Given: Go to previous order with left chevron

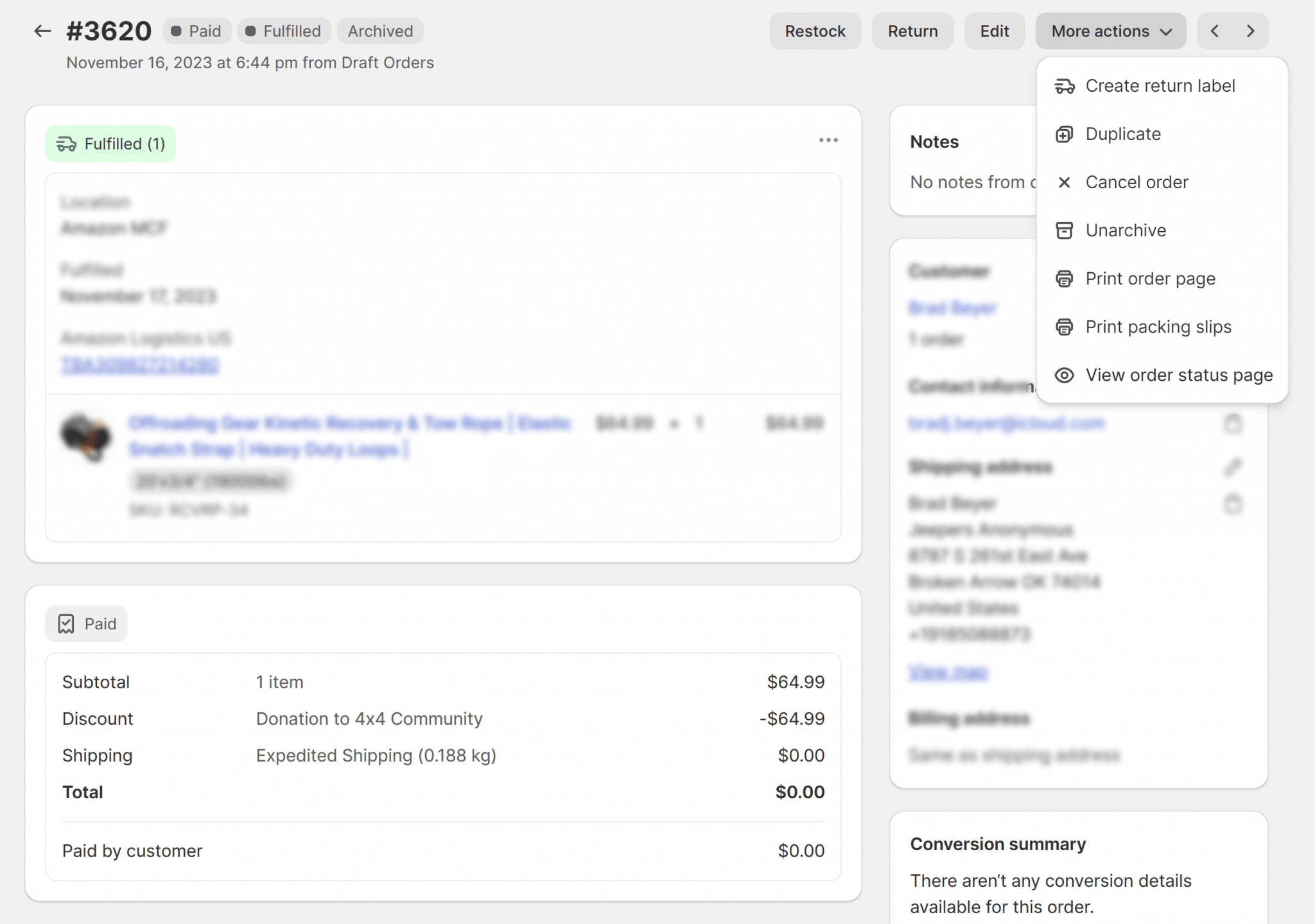Looking at the screenshot, I should click(1214, 31).
